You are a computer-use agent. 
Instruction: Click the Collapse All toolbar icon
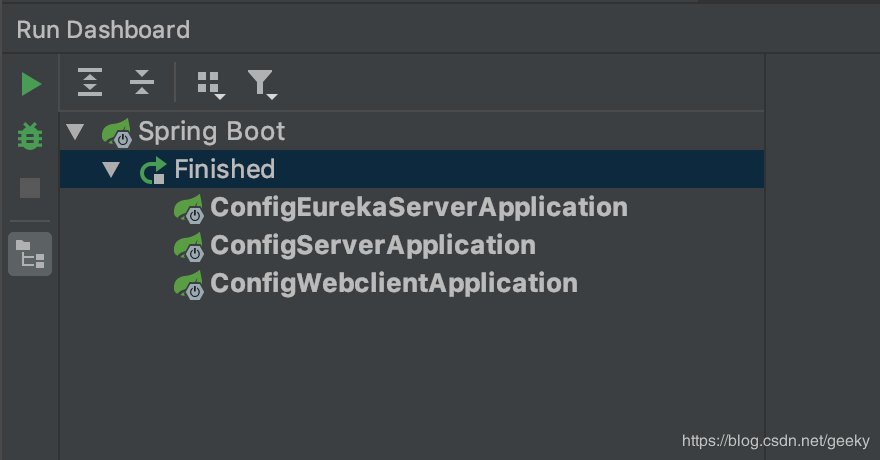coord(142,83)
